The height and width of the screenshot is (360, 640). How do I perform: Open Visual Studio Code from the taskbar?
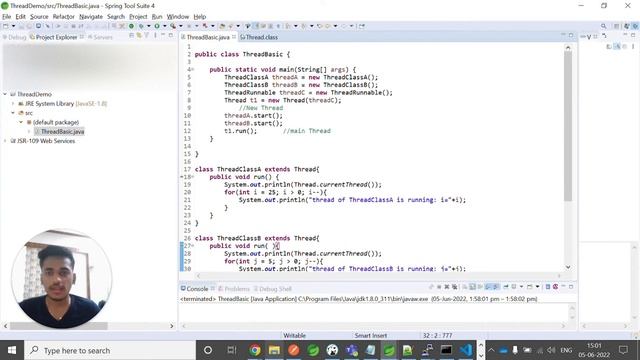(x=466, y=350)
